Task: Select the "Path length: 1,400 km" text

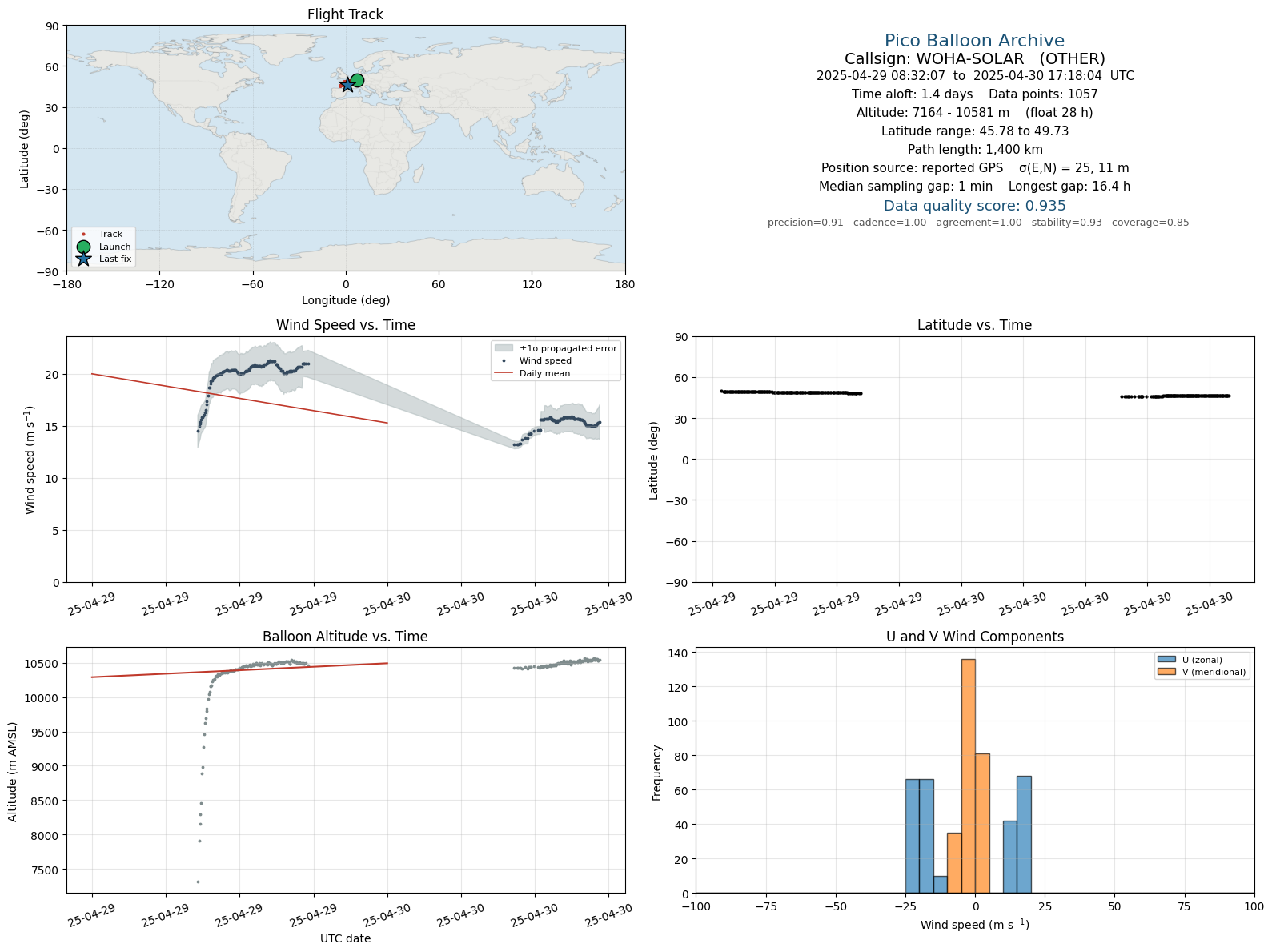Action: [975, 150]
